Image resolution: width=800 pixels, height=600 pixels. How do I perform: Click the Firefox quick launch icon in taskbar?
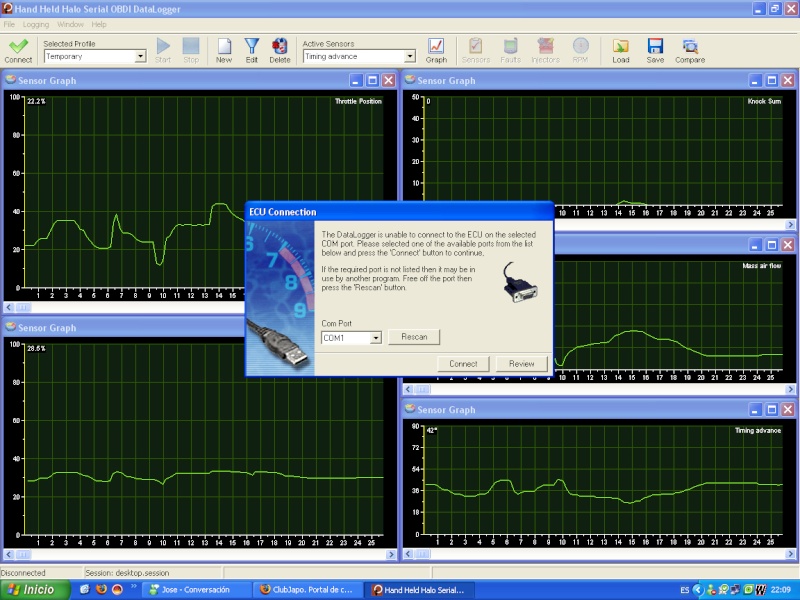pos(101,589)
